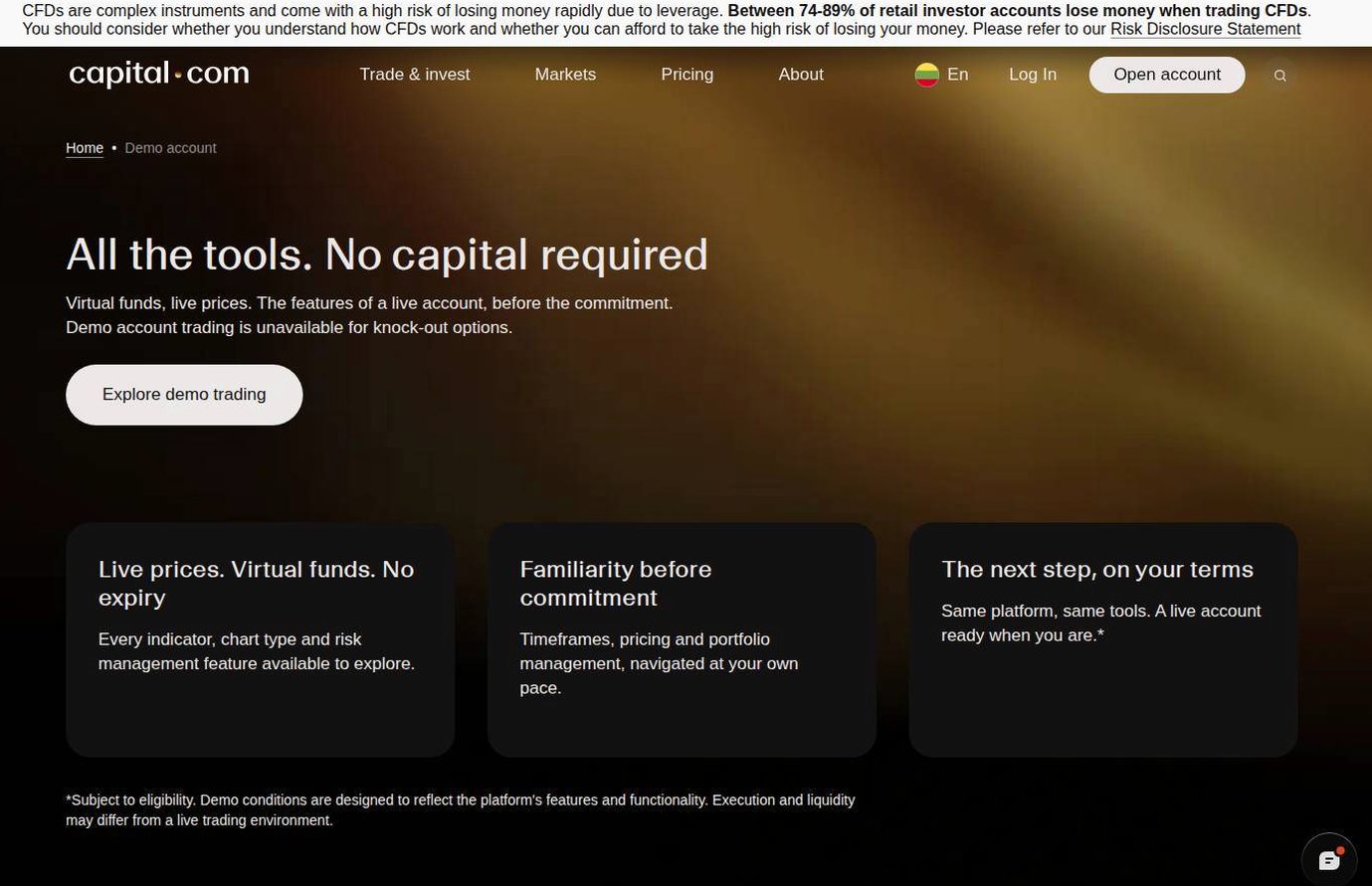This screenshot has width=1372, height=886.
Task: Open the Pricing menu
Action: (687, 75)
